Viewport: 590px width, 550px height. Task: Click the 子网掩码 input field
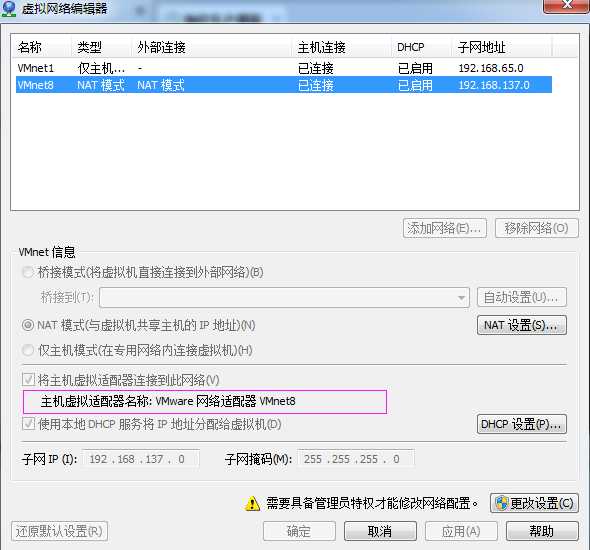356,459
